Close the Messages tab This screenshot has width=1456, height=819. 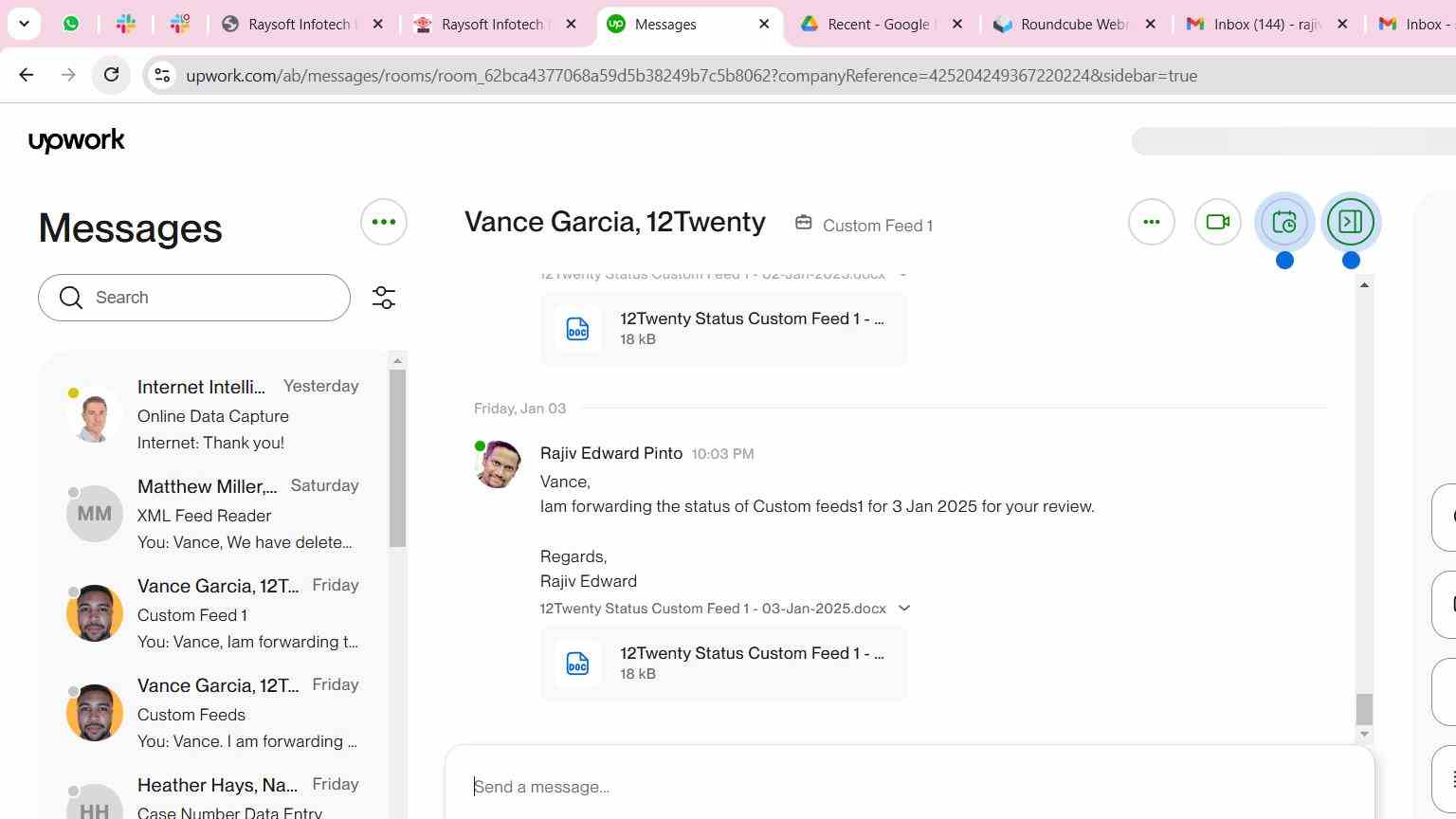764,24
